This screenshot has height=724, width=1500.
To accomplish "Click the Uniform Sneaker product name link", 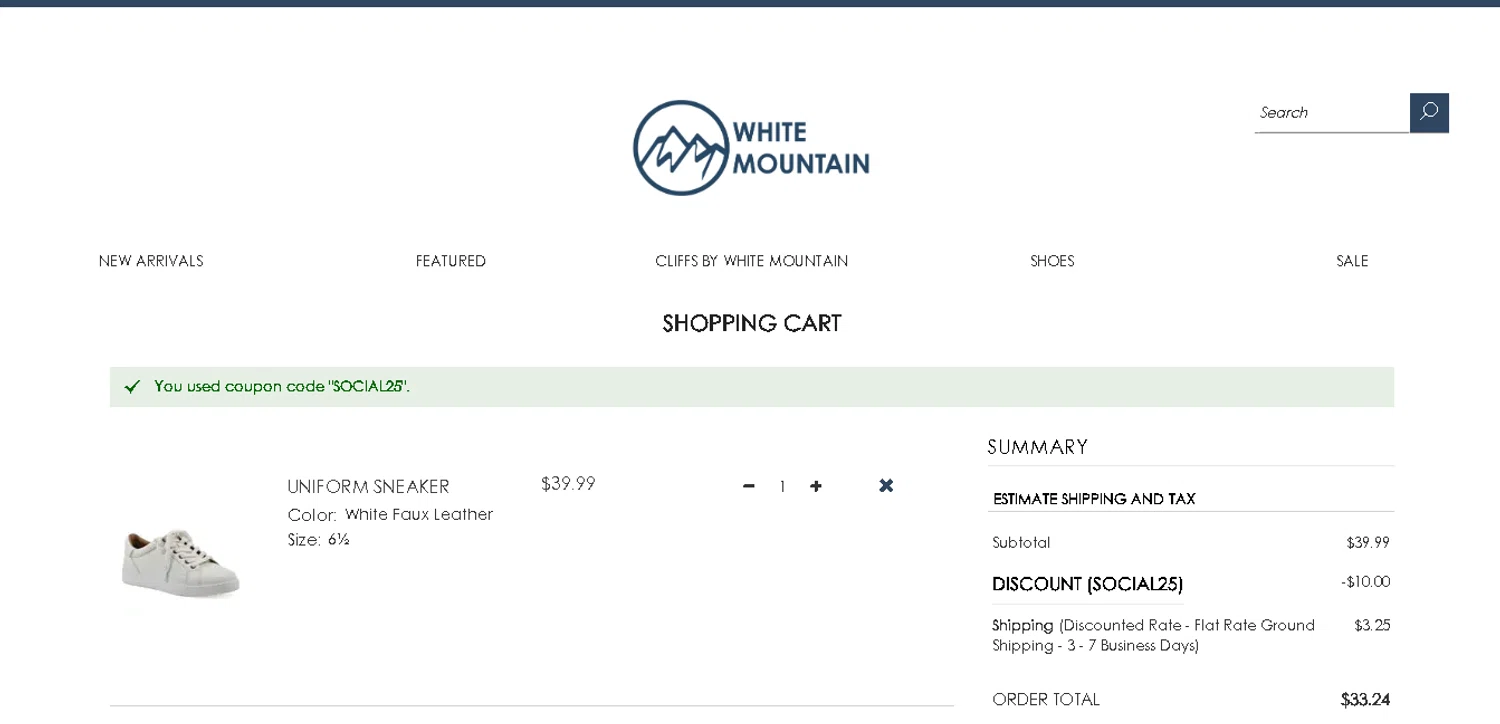I will pyautogui.click(x=368, y=487).
